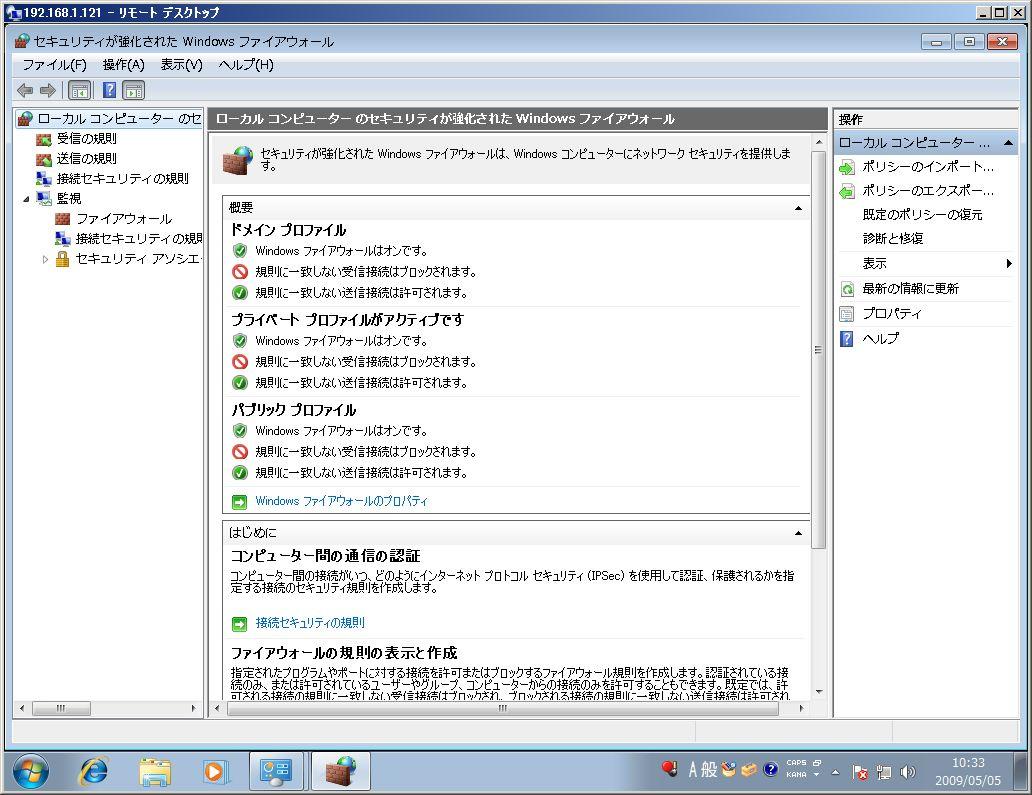This screenshot has width=1032, height=795.
Task: Open ヘルプ in the actions pane
Action: tap(881, 338)
